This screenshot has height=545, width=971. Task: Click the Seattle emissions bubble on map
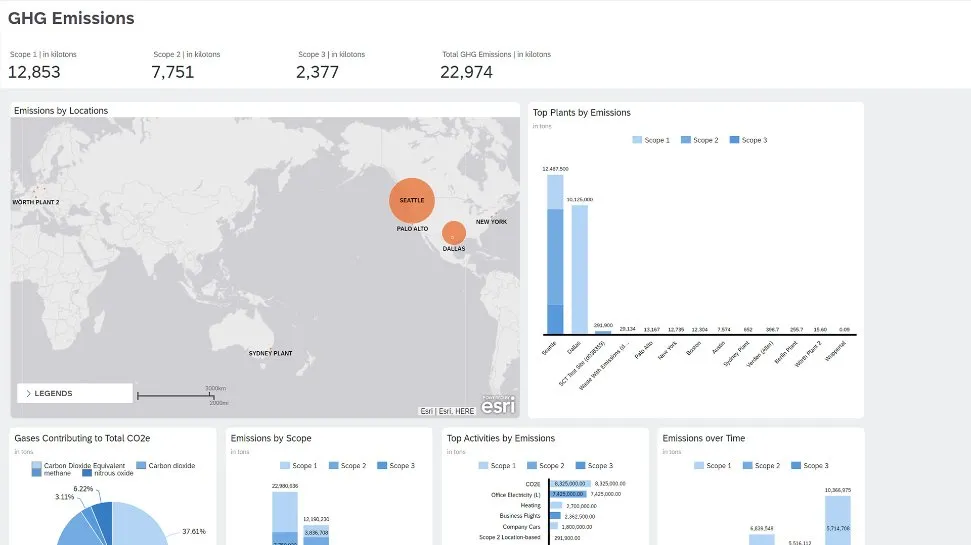(412, 200)
